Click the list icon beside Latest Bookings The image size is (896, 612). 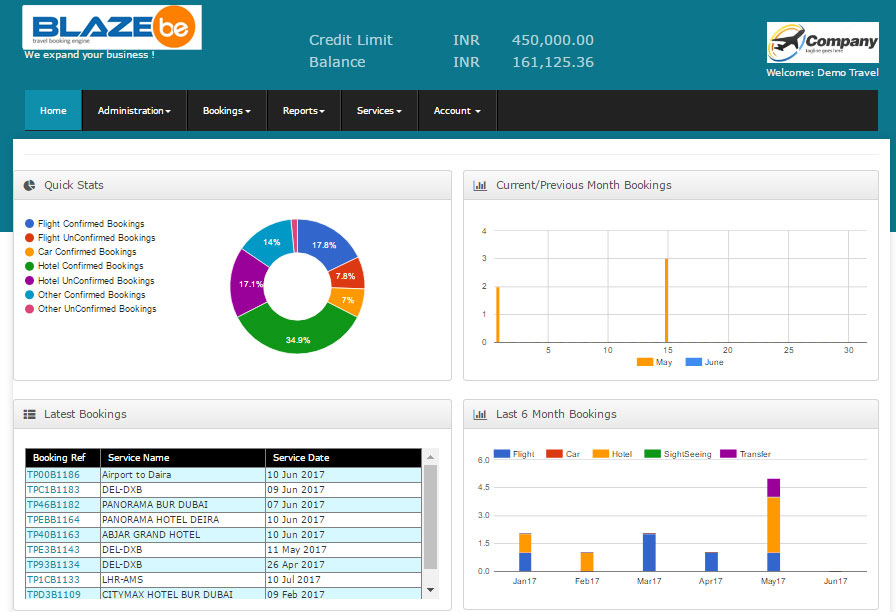click(x=30, y=414)
